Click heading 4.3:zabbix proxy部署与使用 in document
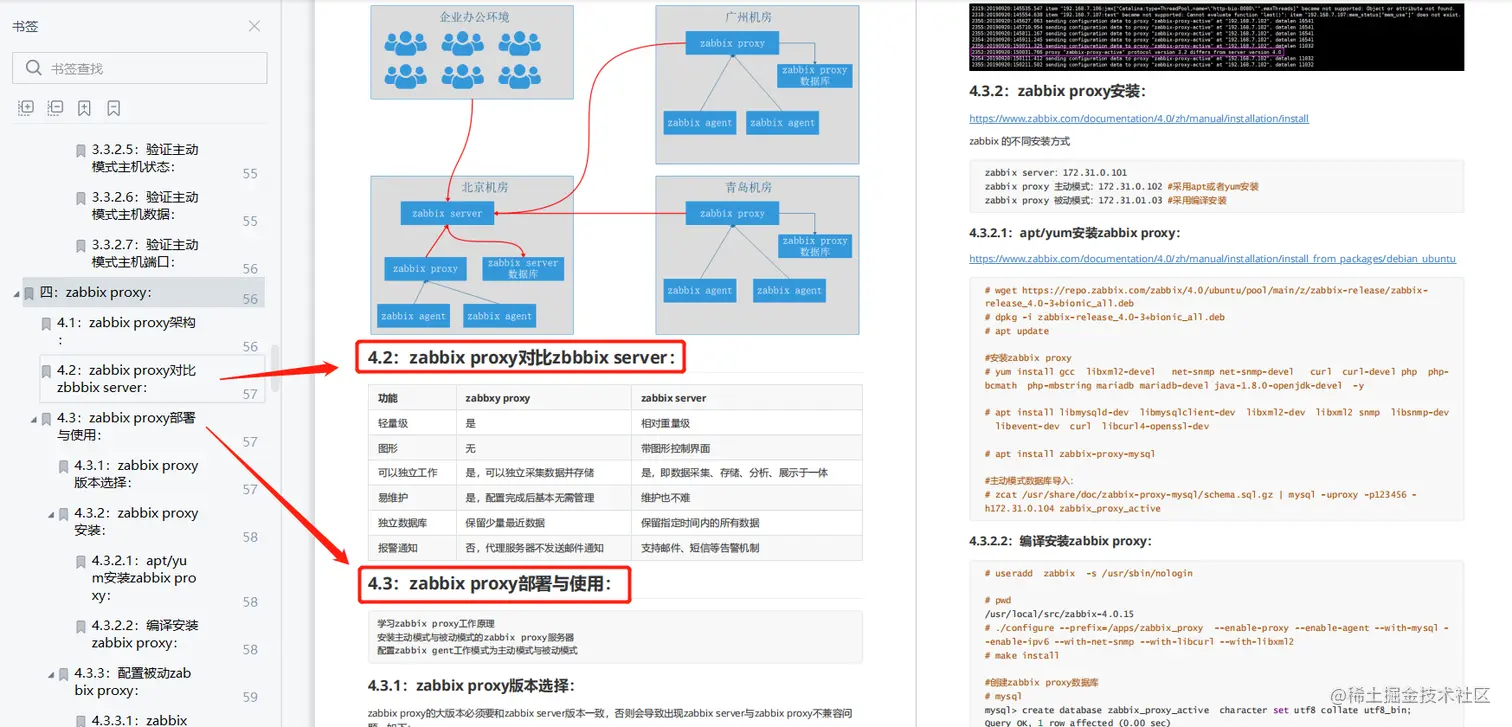Viewport: 1512px width, 727px height. coord(489,583)
